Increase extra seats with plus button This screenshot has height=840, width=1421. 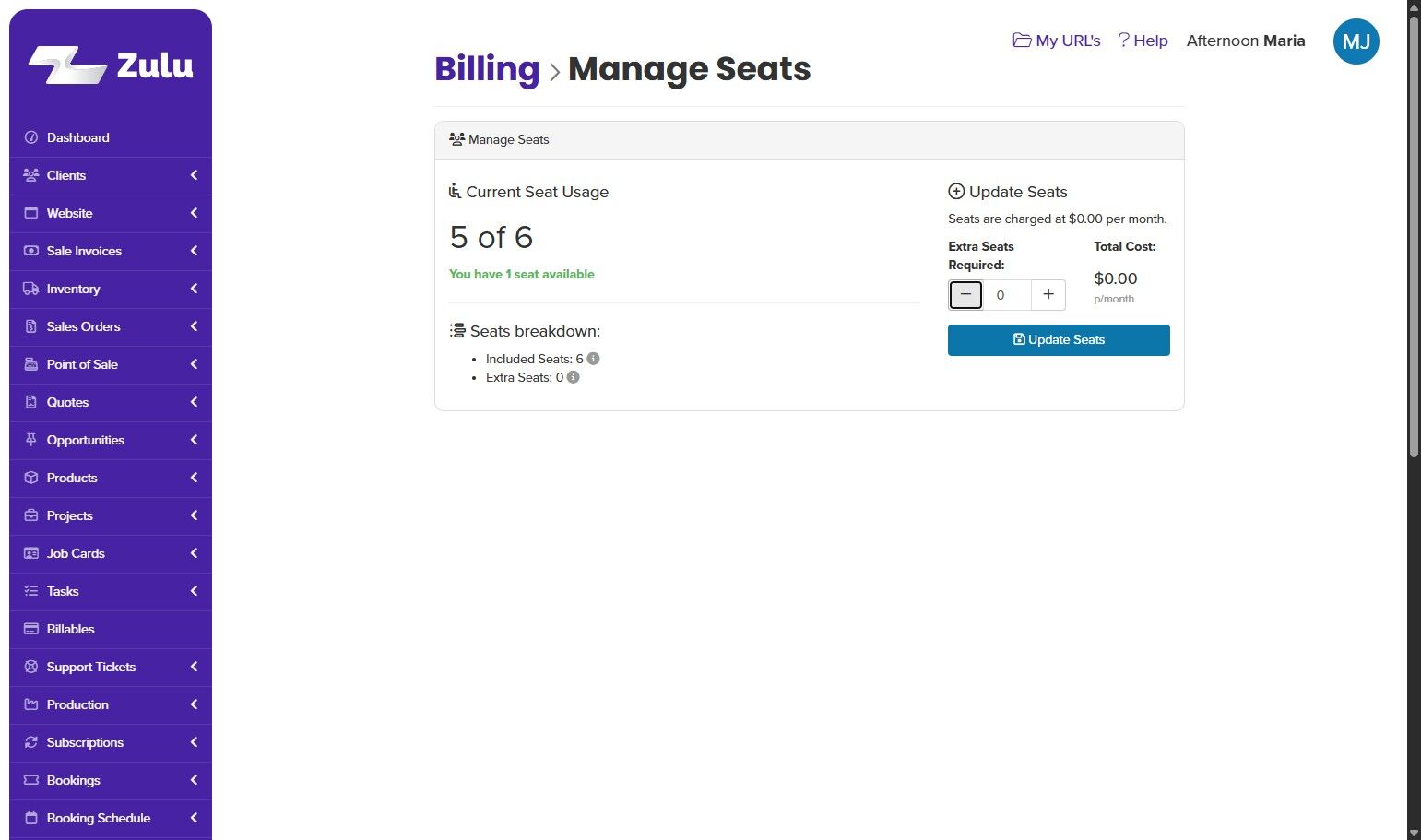1048,295
